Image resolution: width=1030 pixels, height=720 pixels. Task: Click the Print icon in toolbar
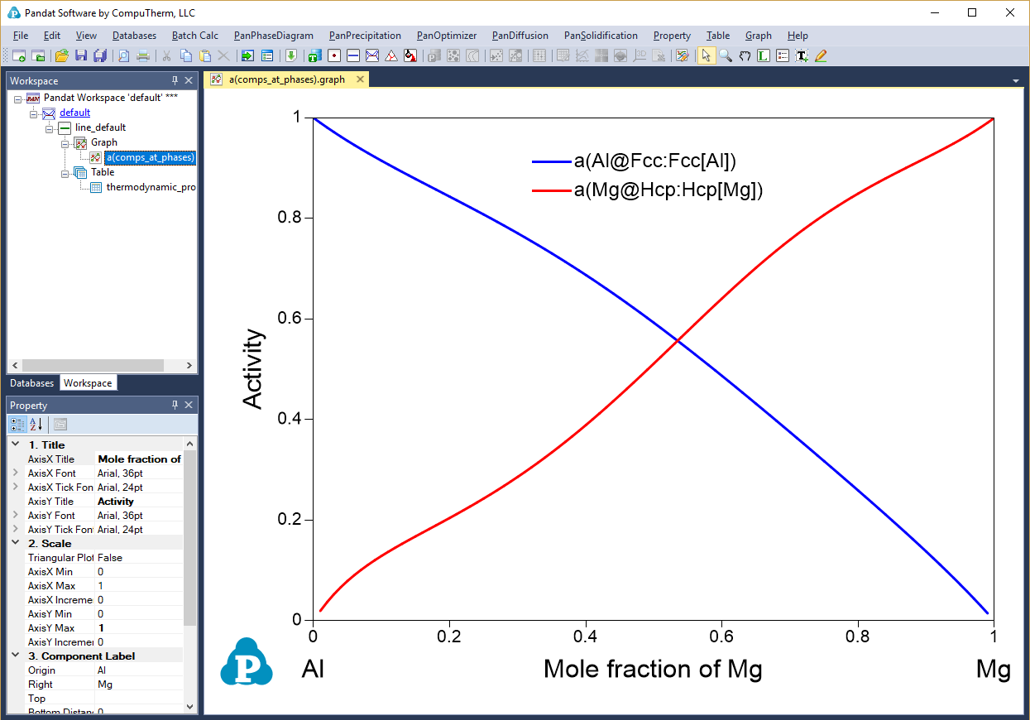coord(143,56)
